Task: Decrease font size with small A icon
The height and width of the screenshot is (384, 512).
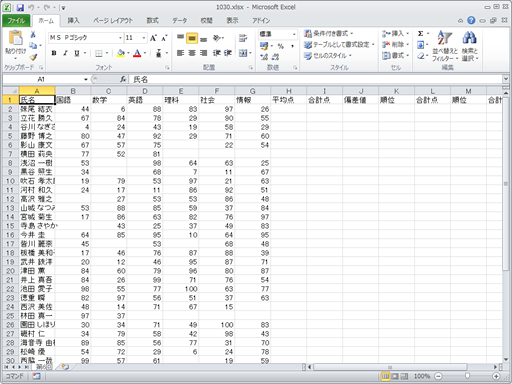Action: [164, 38]
